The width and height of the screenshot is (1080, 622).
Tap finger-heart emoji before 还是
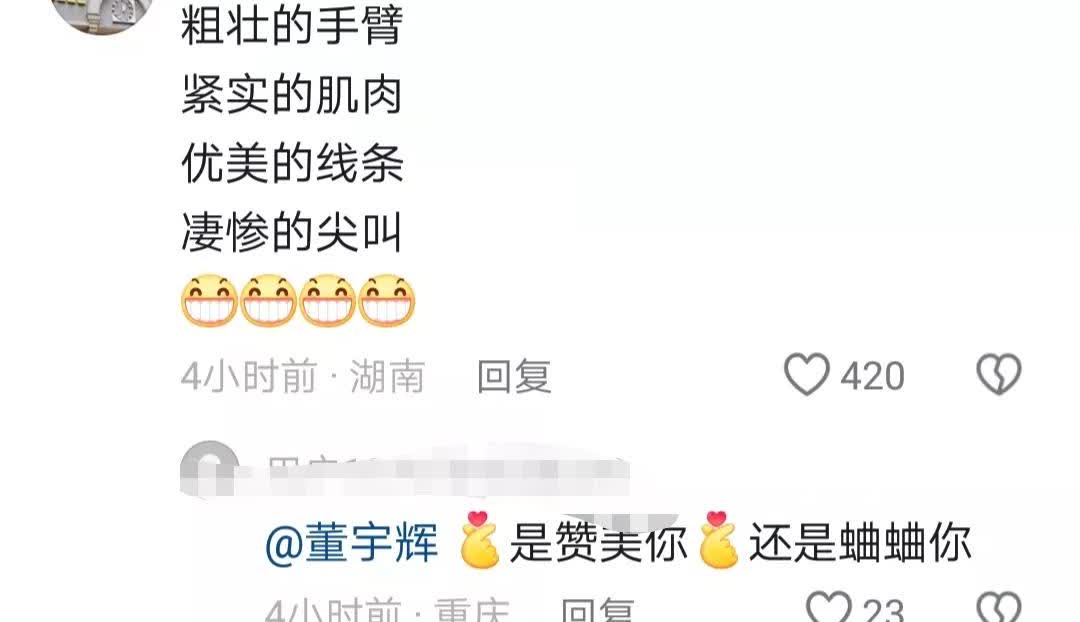click(x=718, y=540)
